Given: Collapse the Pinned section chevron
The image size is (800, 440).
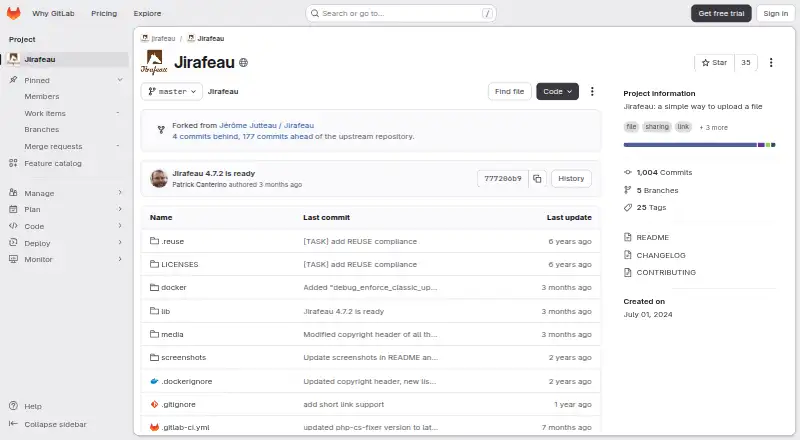Looking at the screenshot, I should (120, 80).
